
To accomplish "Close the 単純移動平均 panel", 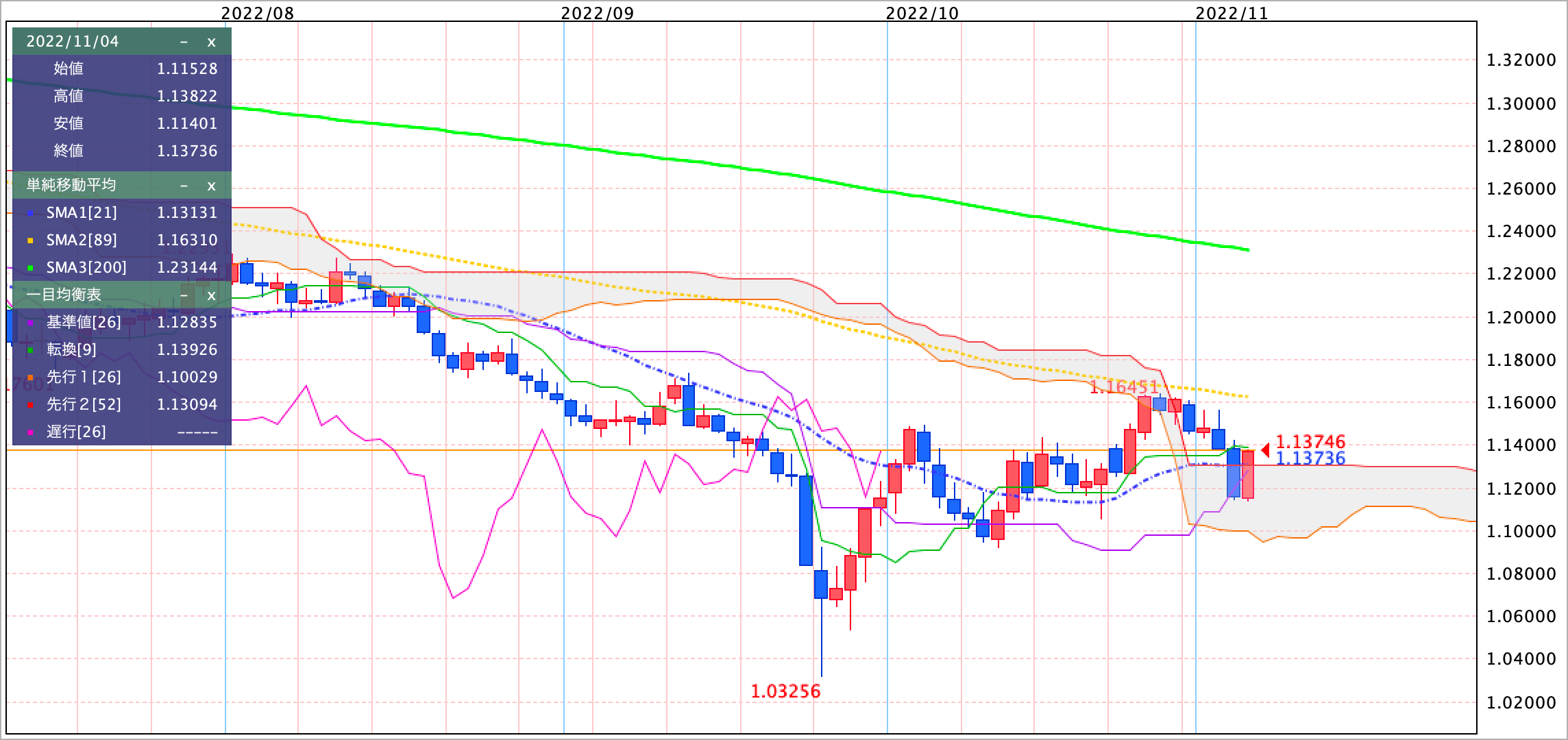I will (x=211, y=186).
